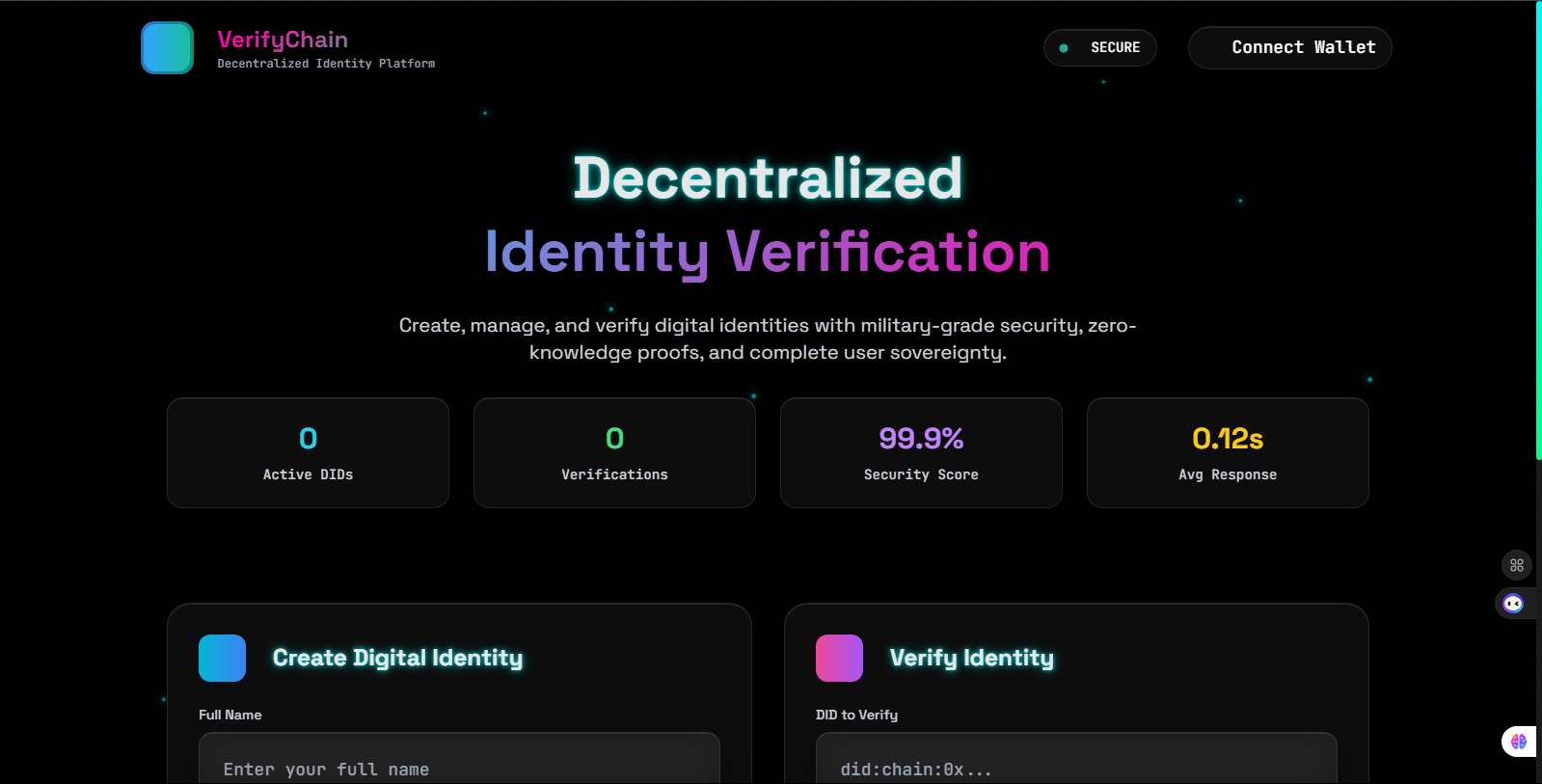Click the Create Digital Identity heading
Image resolution: width=1542 pixels, height=784 pixels.
tap(397, 658)
